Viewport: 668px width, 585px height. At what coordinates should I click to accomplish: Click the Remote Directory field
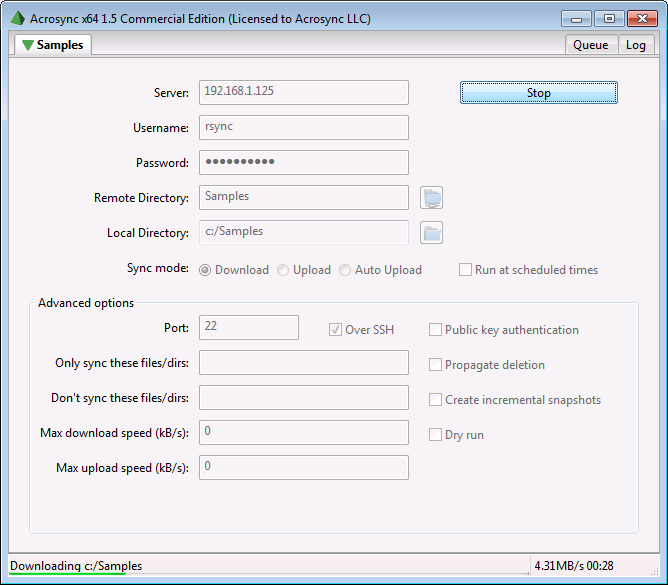(x=304, y=197)
